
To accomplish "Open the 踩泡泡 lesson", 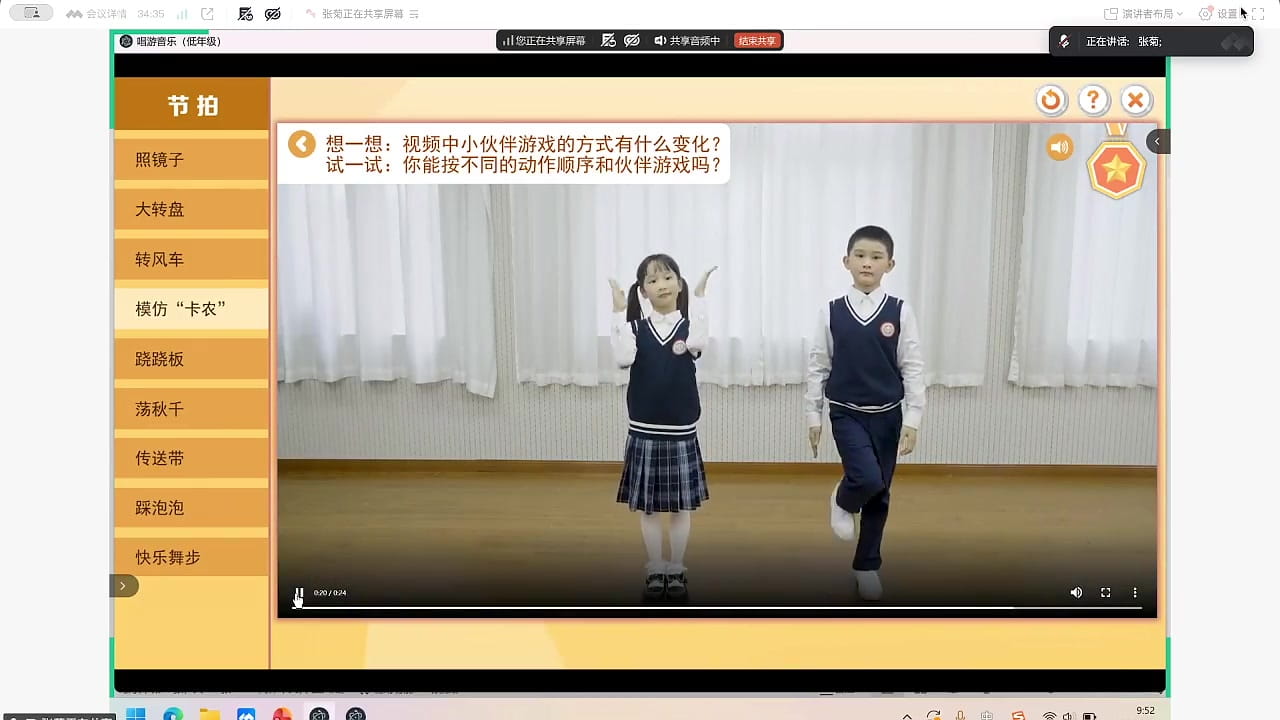I will pyautogui.click(x=191, y=508).
